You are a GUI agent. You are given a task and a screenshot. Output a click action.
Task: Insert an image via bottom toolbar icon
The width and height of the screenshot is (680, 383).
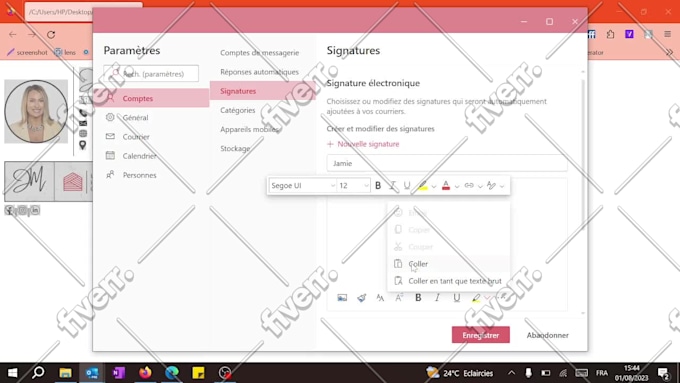pyautogui.click(x=342, y=298)
